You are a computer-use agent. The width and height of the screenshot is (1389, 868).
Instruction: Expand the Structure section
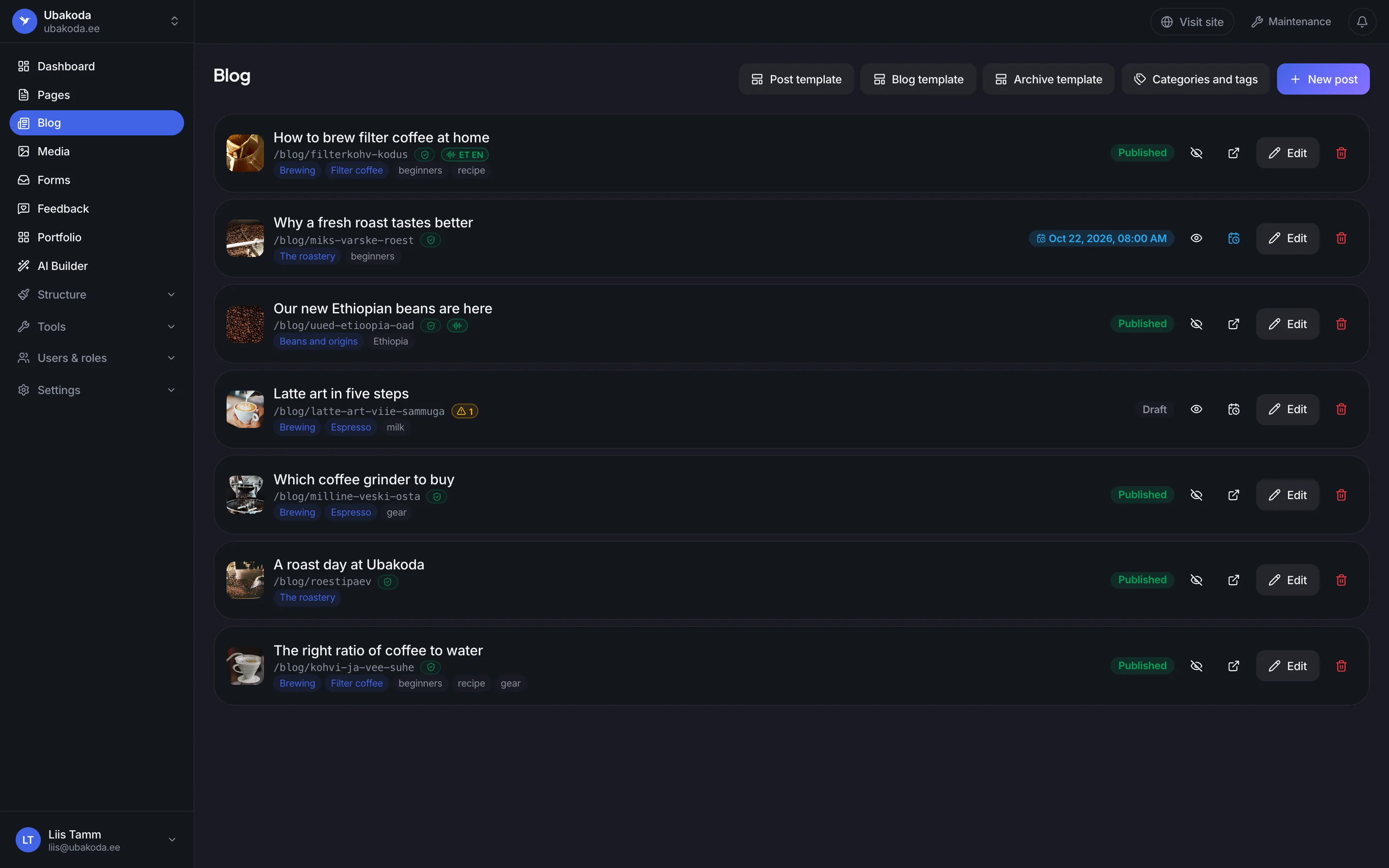tap(96, 295)
